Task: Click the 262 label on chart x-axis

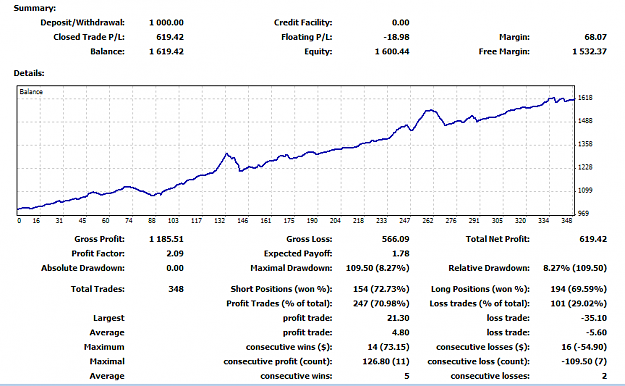Action: click(428, 221)
